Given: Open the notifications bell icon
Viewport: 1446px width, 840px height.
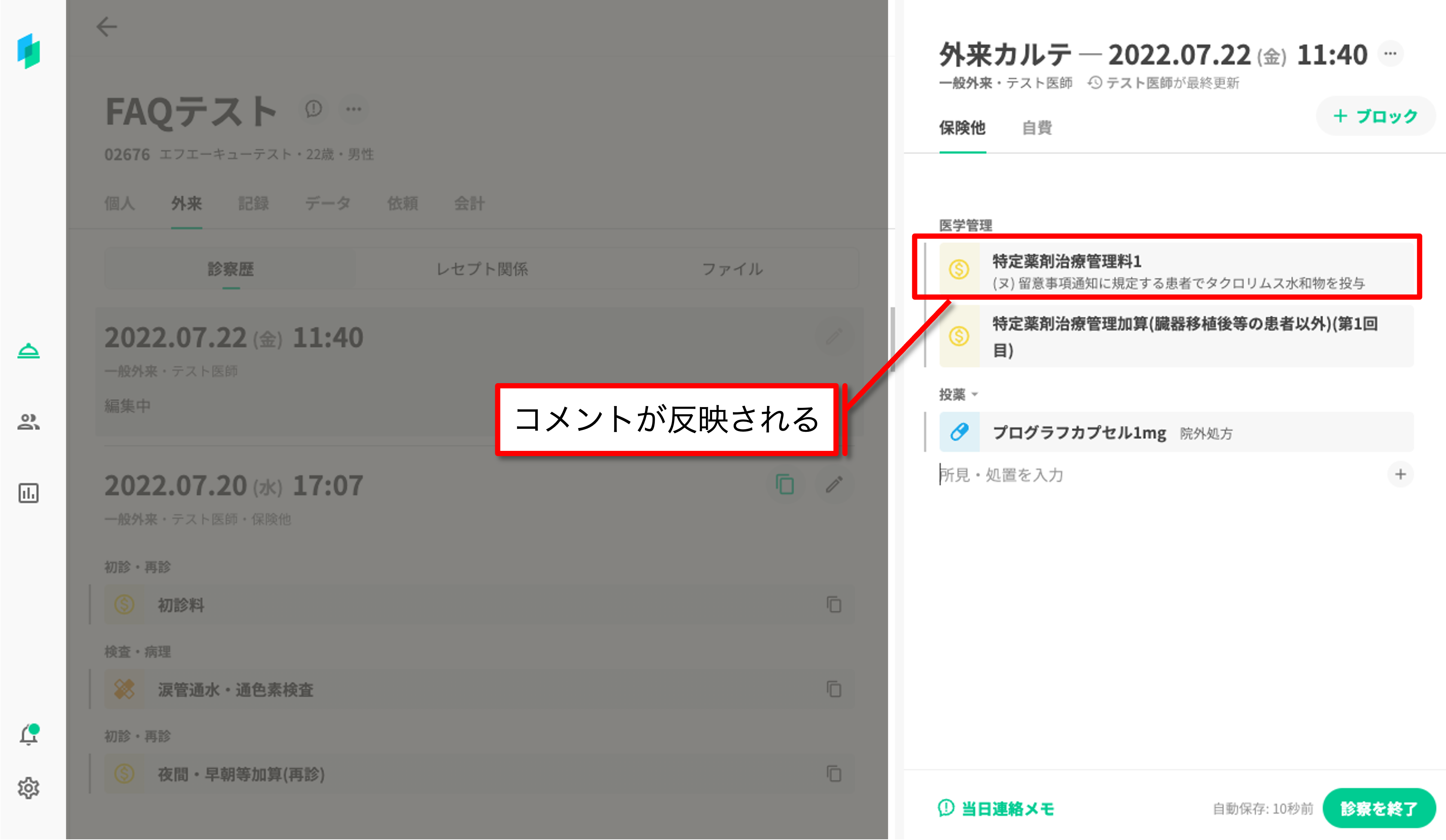Looking at the screenshot, I should tap(29, 734).
